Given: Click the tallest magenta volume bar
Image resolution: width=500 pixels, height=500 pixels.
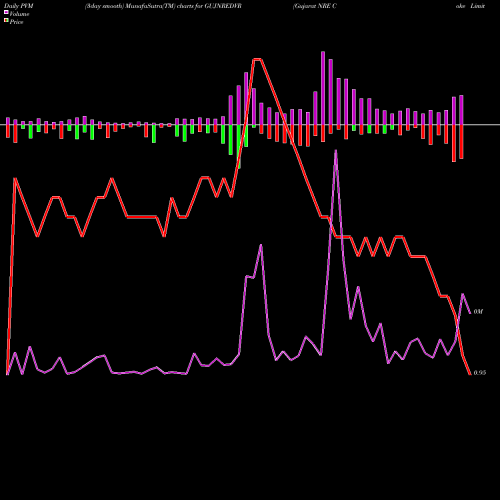Looking at the screenshot, I should (323, 88).
